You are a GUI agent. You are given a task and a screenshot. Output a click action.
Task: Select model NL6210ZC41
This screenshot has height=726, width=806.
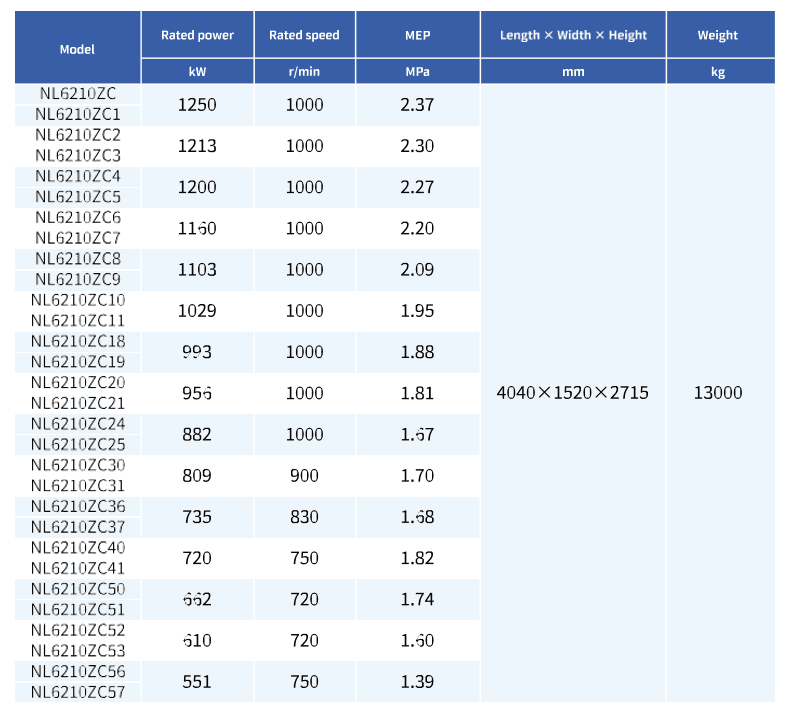coord(78,568)
